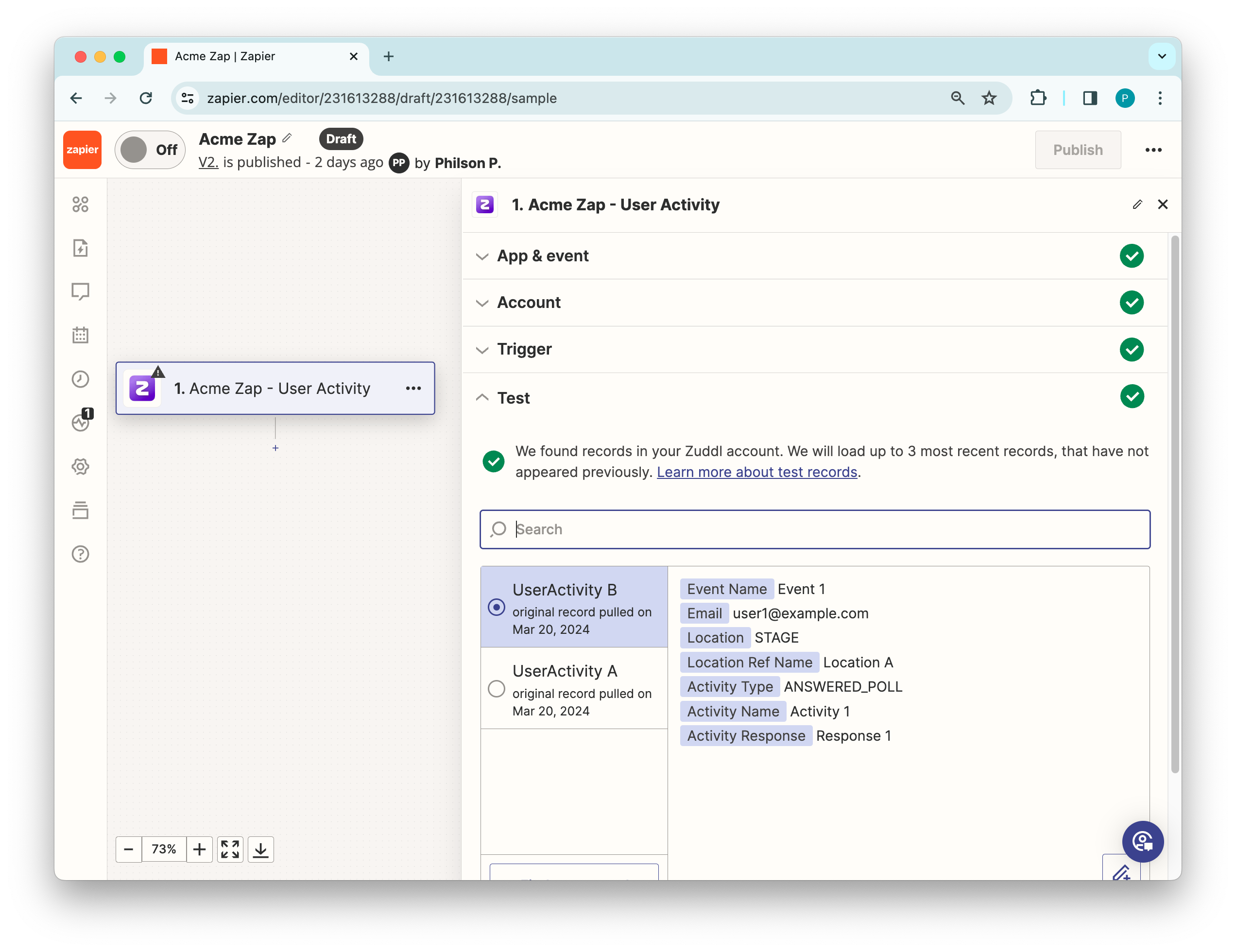Click the Zap details file icon

coord(80,248)
